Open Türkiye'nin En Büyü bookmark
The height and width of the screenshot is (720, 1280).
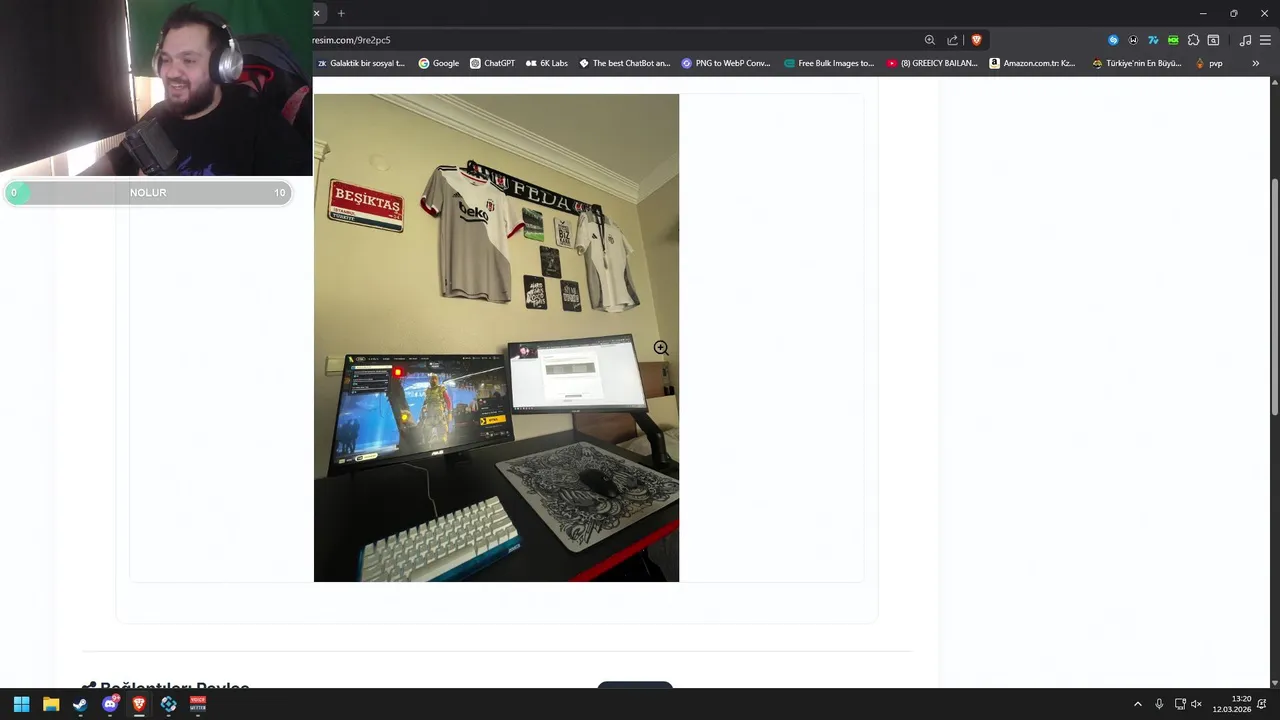click(1137, 63)
